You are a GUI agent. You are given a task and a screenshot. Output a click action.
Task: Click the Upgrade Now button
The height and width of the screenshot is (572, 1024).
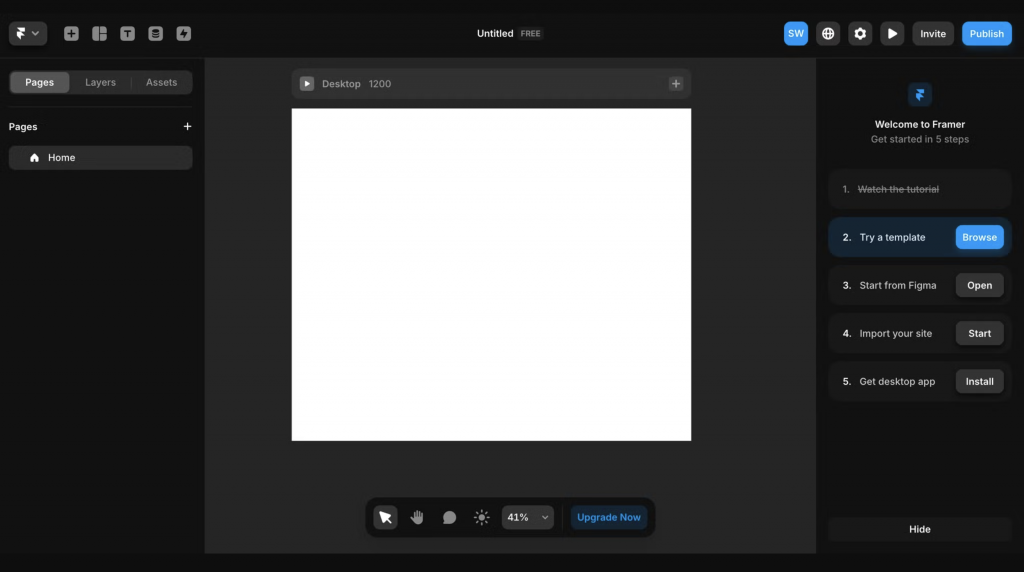point(609,517)
